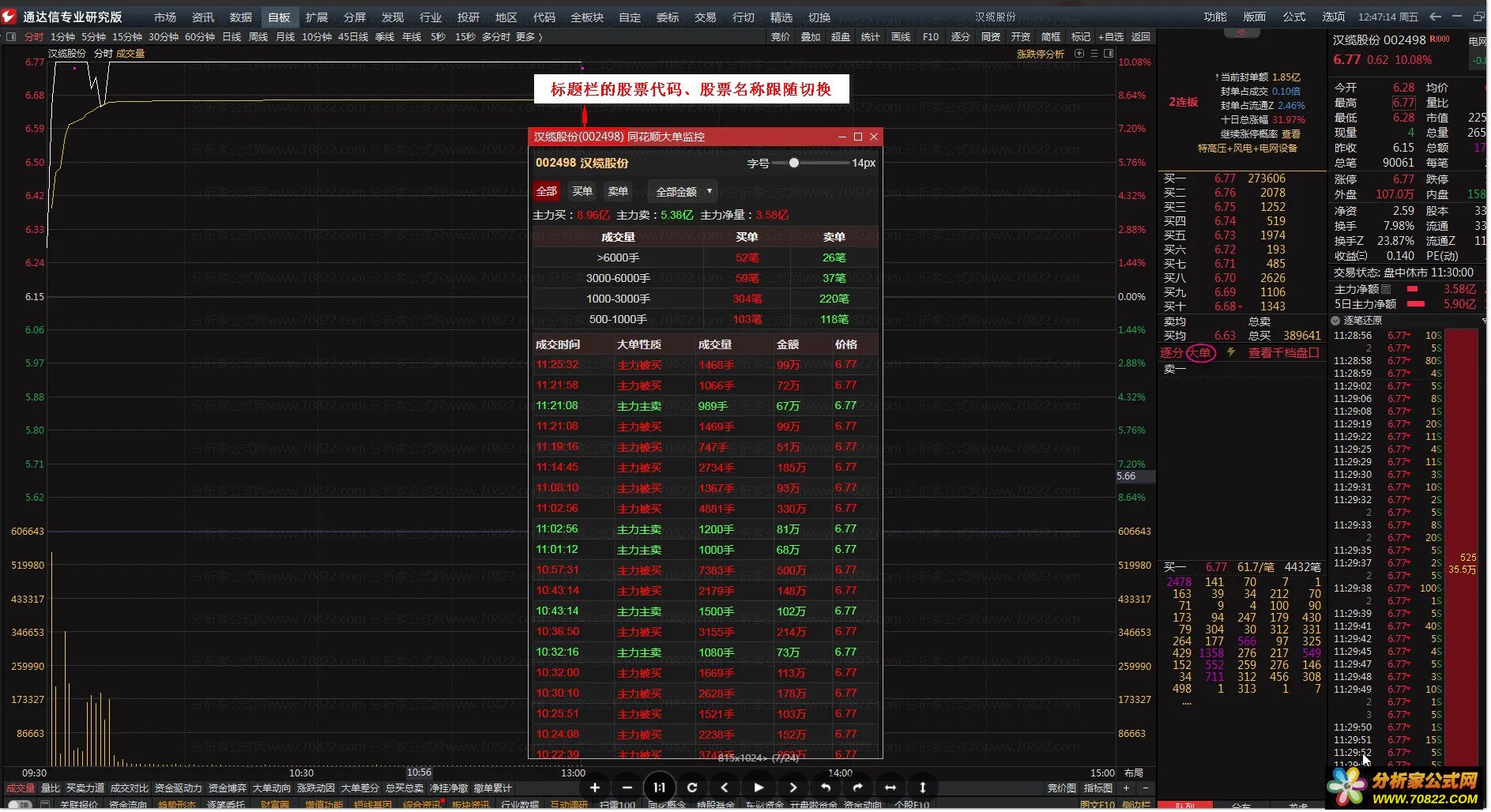Image resolution: width=1491 pixels, height=812 pixels.
Task: Click the lightning bolt icon in order panel
Action: (1230, 353)
